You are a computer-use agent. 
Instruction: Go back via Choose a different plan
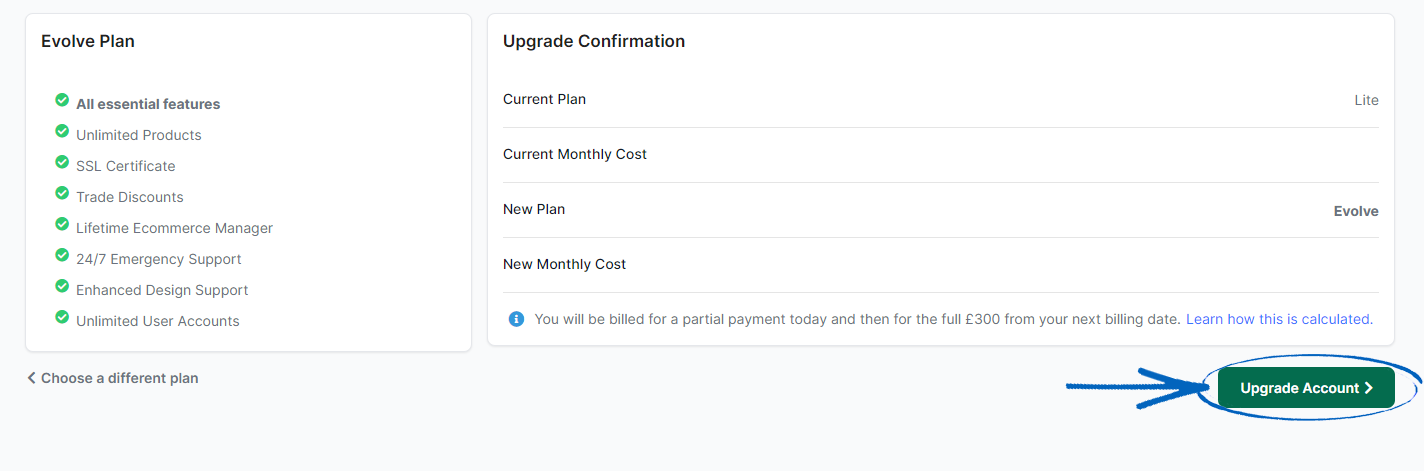point(119,378)
